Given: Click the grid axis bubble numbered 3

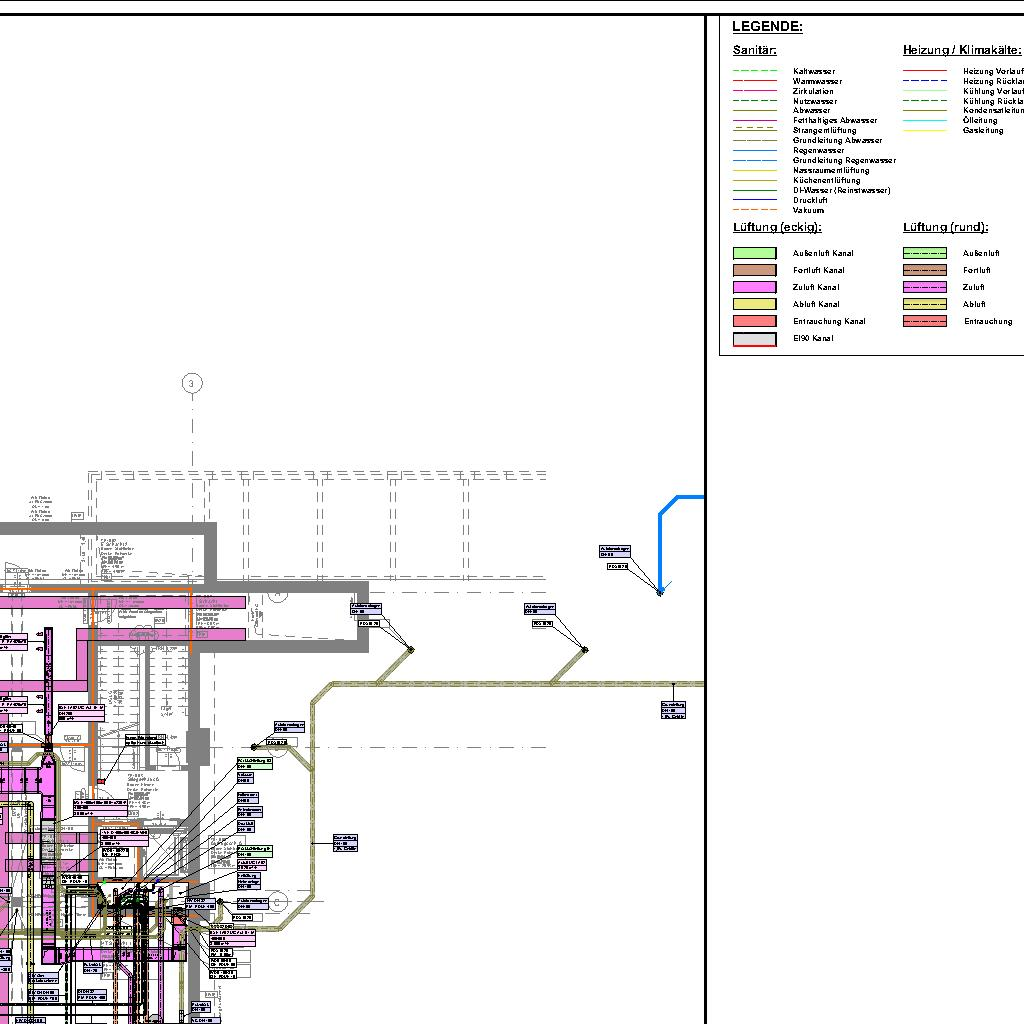Looking at the screenshot, I should (192, 383).
